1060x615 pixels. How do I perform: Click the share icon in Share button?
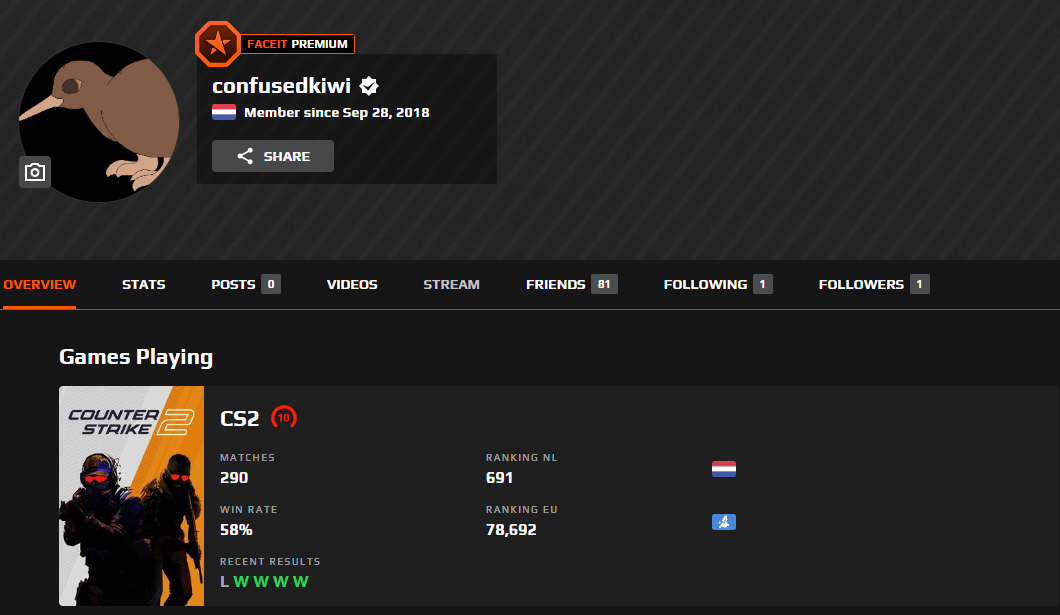[x=245, y=156]
